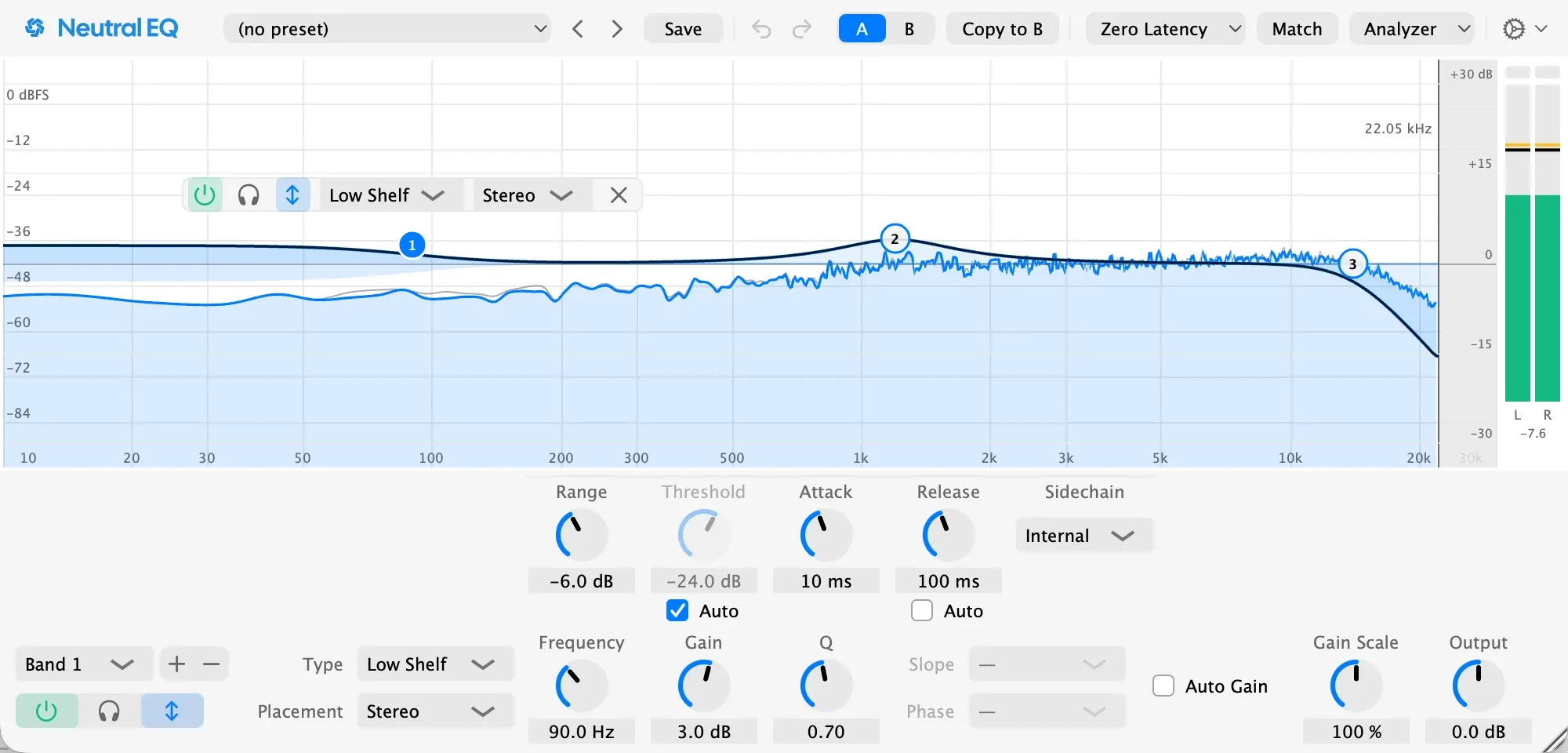
Task: Switch to state B
Action: pyautogui.click(x=909, y=29)
